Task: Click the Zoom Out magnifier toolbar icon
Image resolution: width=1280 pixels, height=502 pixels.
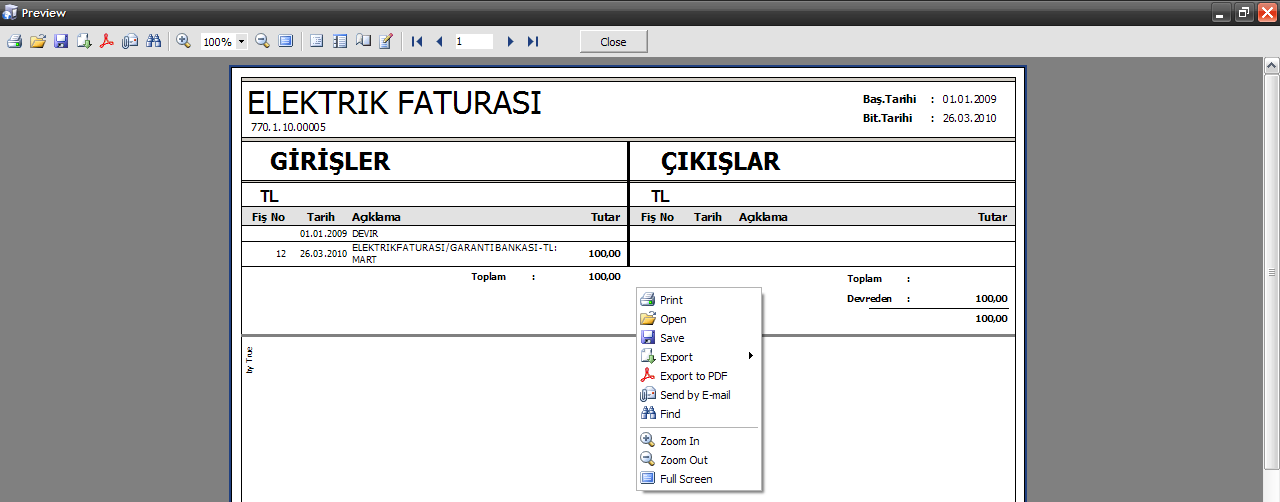Action: pyautogui.click(x=263, y=41)
